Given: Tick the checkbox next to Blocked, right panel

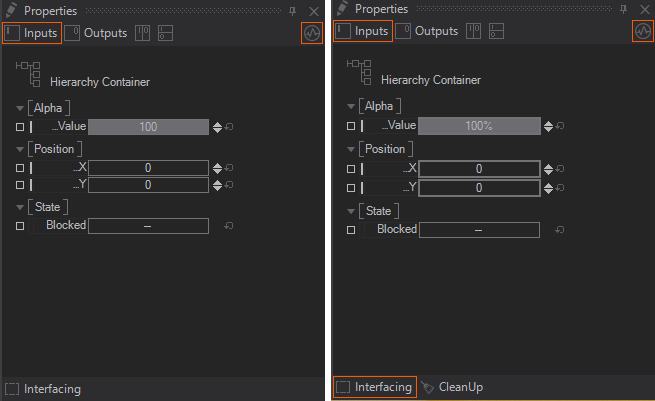Looking at the screenshot, I should click(x=350, y=230).
